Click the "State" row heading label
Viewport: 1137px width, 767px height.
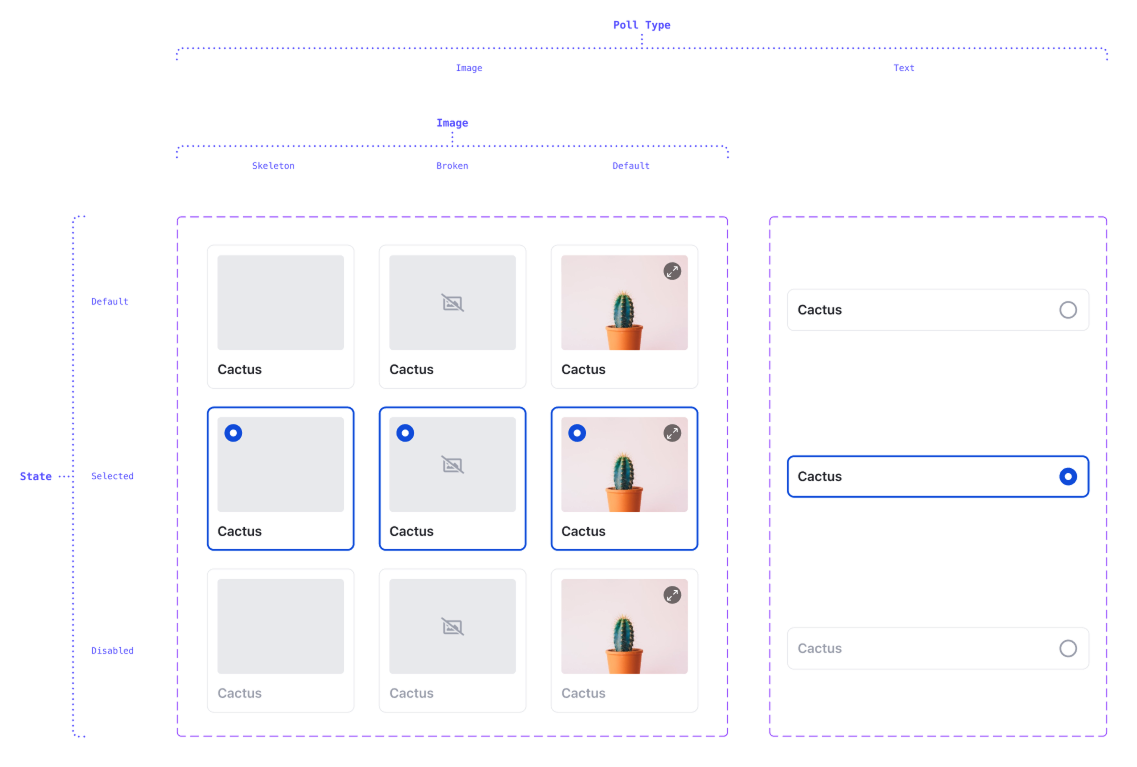pos(36,477)
